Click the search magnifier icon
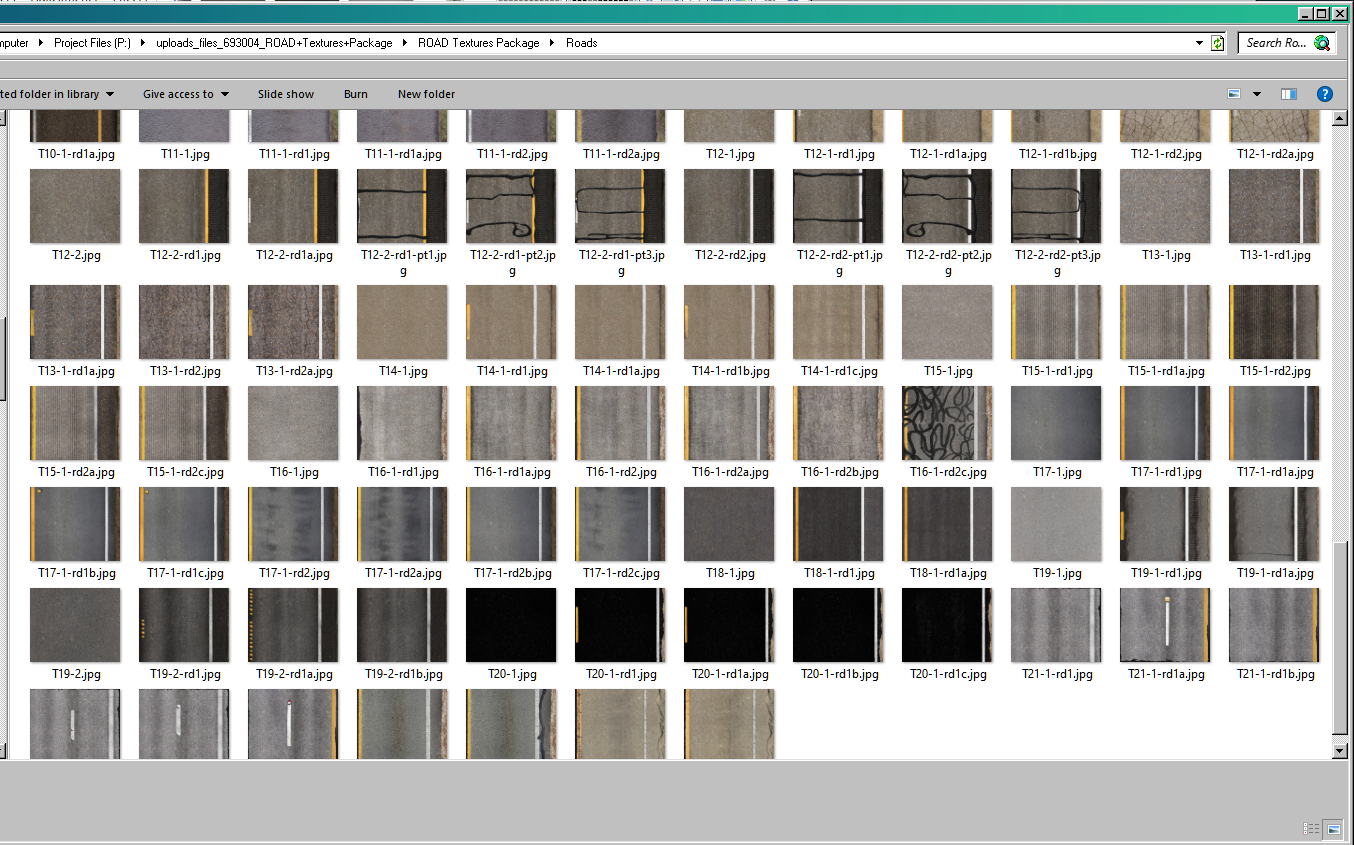This screenshot has height=845, width=1354. (1322, 43)
